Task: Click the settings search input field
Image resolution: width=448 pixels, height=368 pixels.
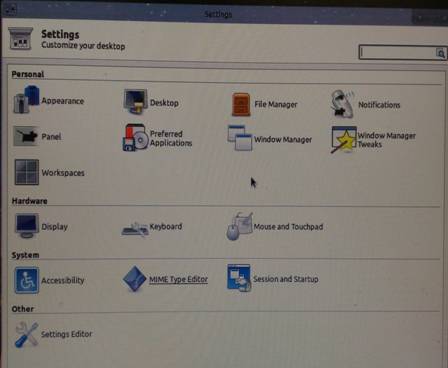Action: (398, 53)
